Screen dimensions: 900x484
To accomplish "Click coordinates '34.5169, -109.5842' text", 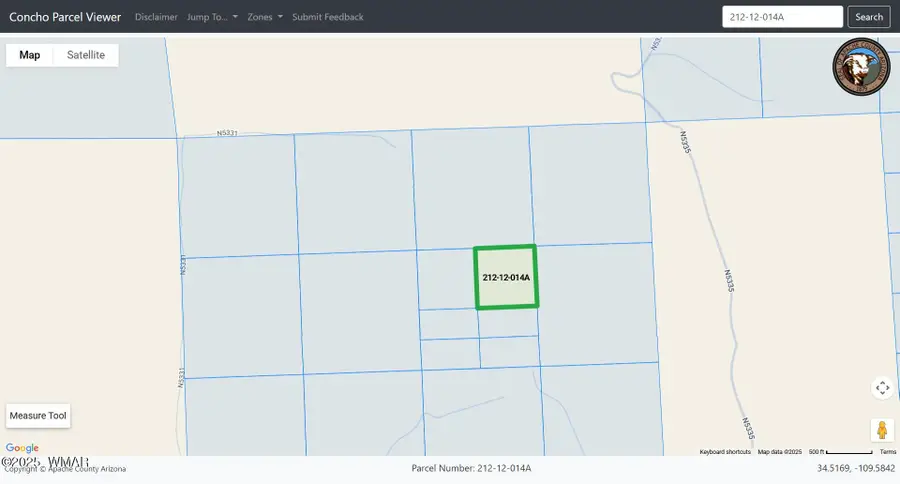I will tap(856, 468).
